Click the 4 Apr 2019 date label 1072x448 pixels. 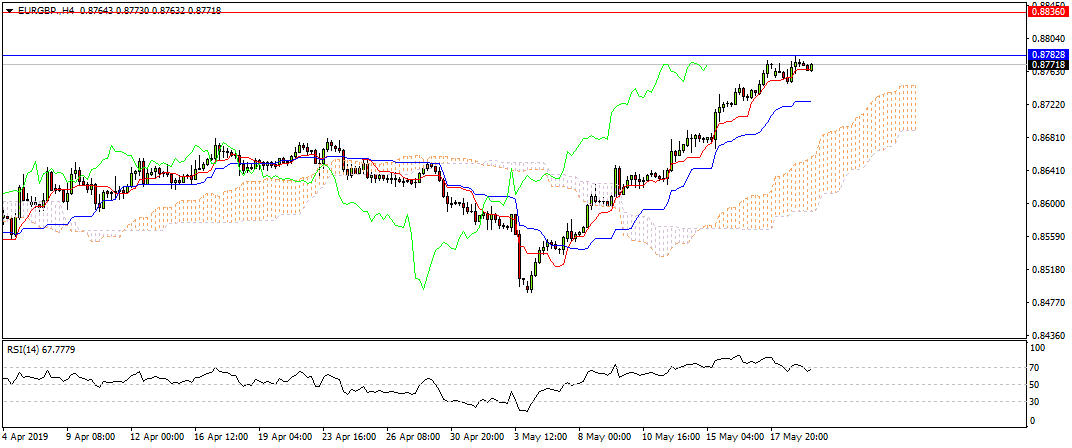[27, 437]
